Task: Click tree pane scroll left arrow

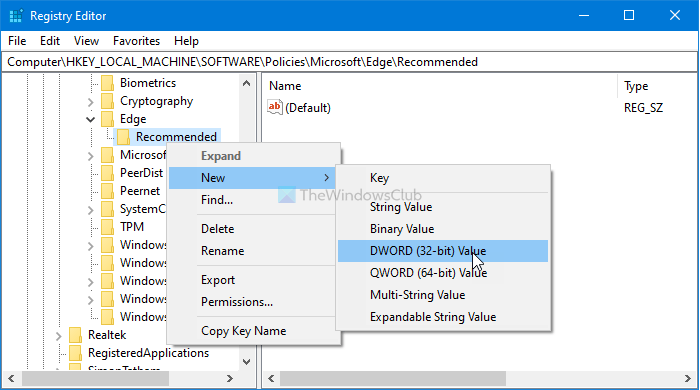Action: (x=12, y=379)
